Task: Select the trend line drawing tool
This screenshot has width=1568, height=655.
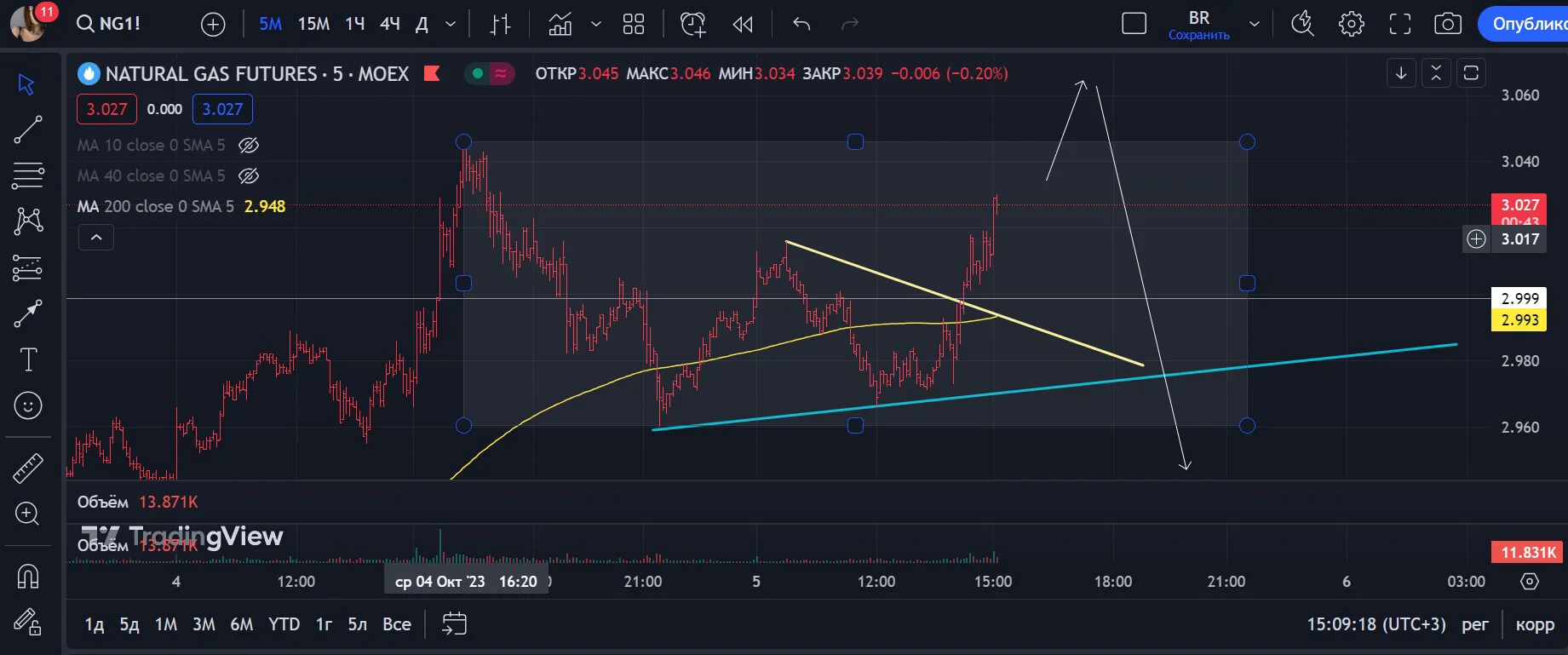Action: tap(28, 129)
